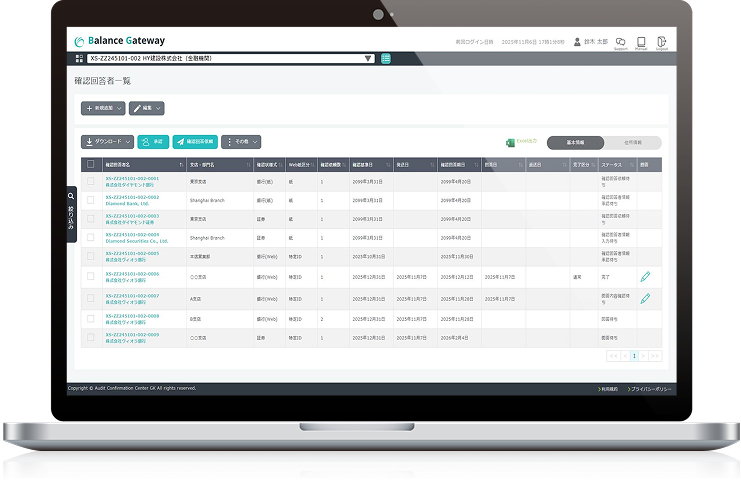Open the Manual icon in header

[x=641, y=41]
